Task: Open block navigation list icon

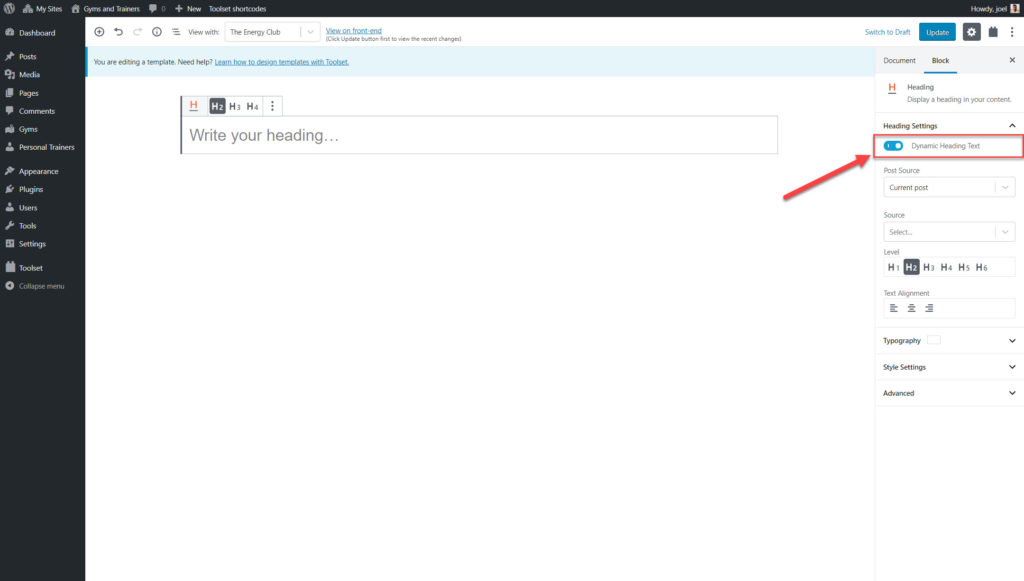Action: coord(176,31)
